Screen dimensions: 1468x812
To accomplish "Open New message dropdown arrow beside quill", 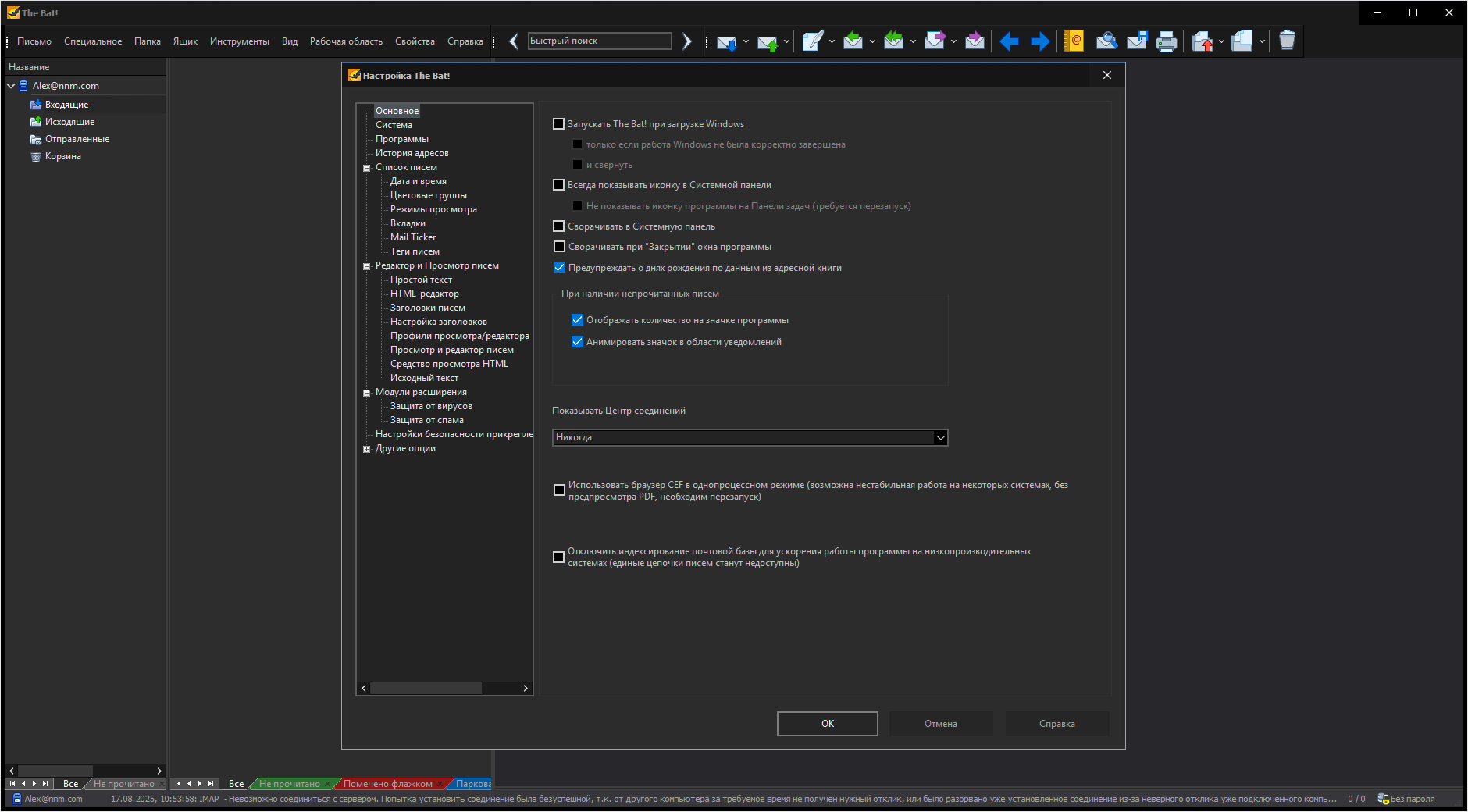I will click(x=832, y=41).
